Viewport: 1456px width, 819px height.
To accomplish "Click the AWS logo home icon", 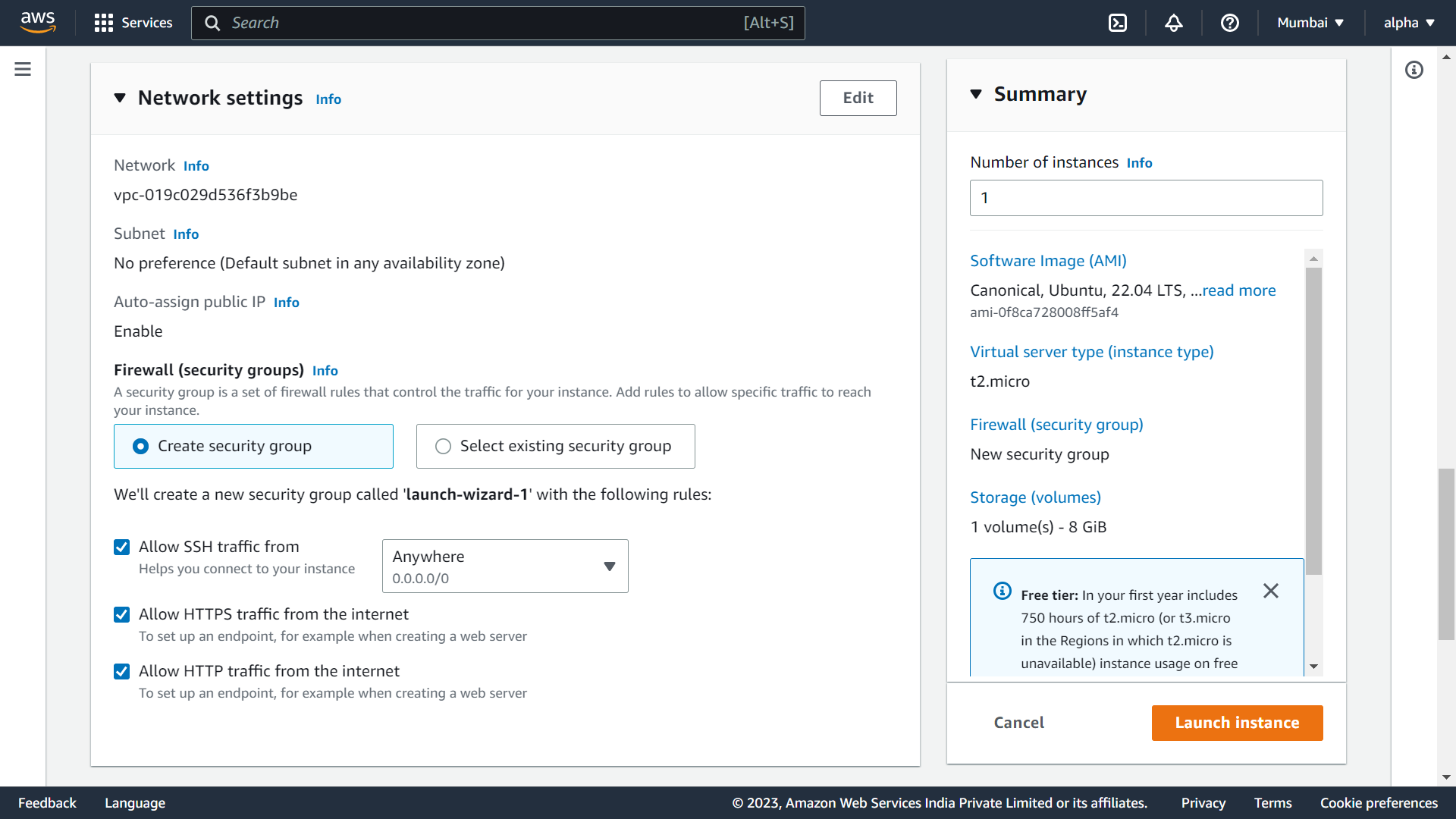I will pos(38,23).
